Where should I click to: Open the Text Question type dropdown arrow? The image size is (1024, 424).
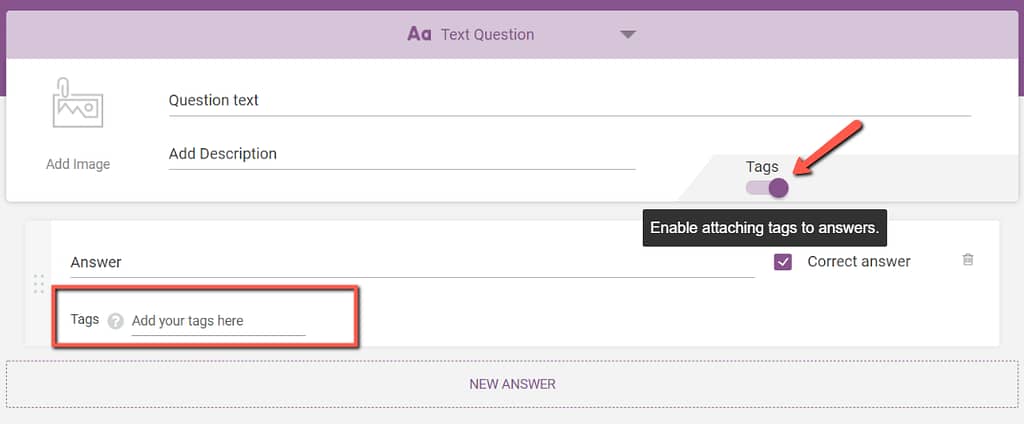coord(628,35)
